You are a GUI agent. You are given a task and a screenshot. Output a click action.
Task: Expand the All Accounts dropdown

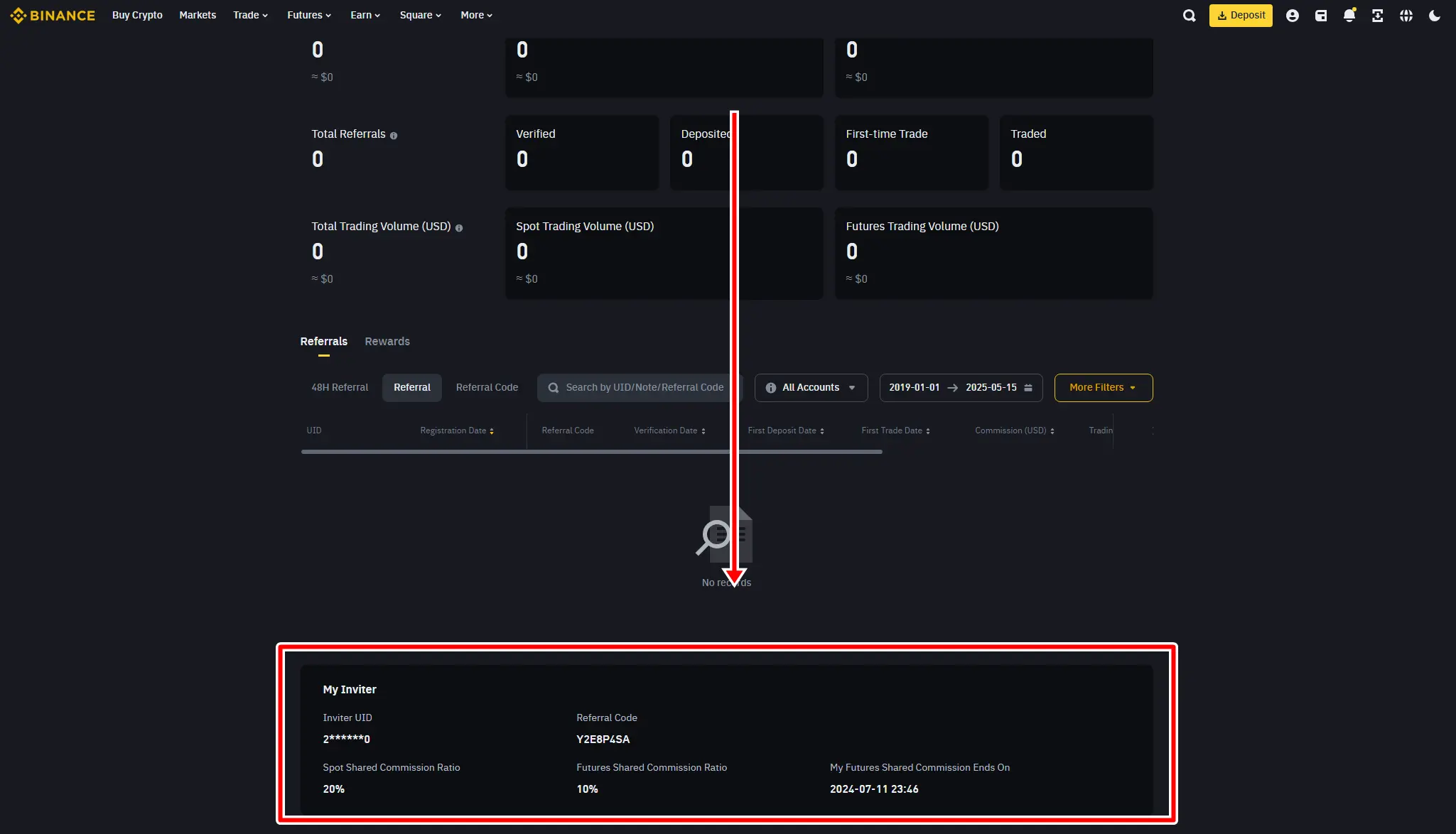811,387
